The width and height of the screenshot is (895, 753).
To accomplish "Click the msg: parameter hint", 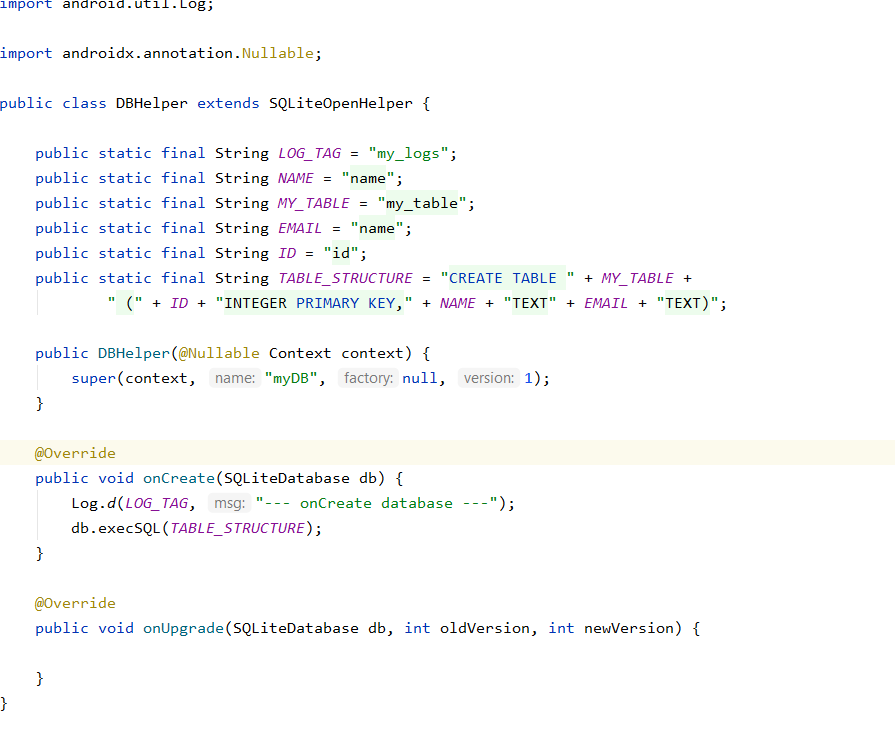I will (229, 503).
